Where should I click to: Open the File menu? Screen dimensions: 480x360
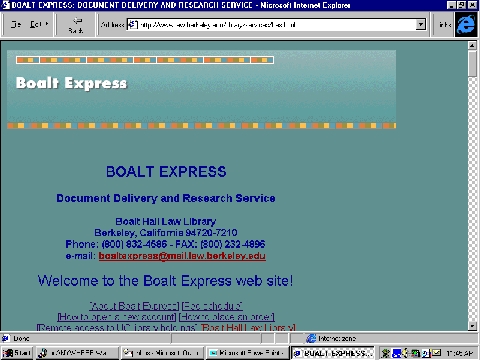click(x=15, y=24)
